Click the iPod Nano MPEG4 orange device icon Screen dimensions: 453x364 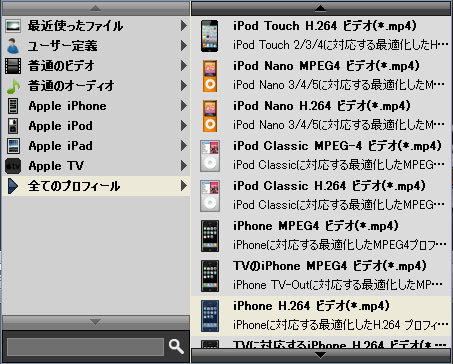210,76
